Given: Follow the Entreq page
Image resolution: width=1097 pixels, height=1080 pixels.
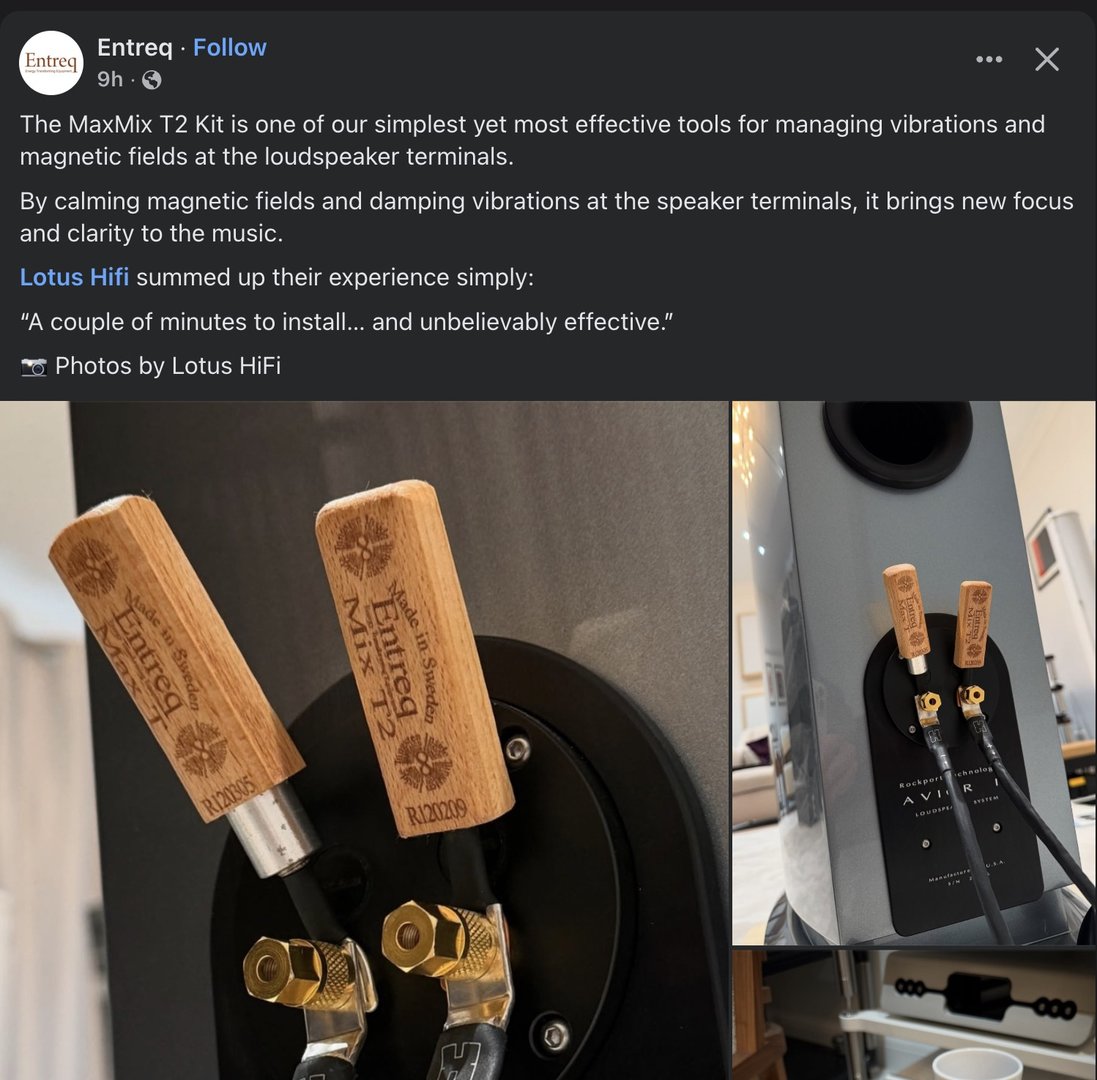Looking at the screenshot, I should 229,48.
